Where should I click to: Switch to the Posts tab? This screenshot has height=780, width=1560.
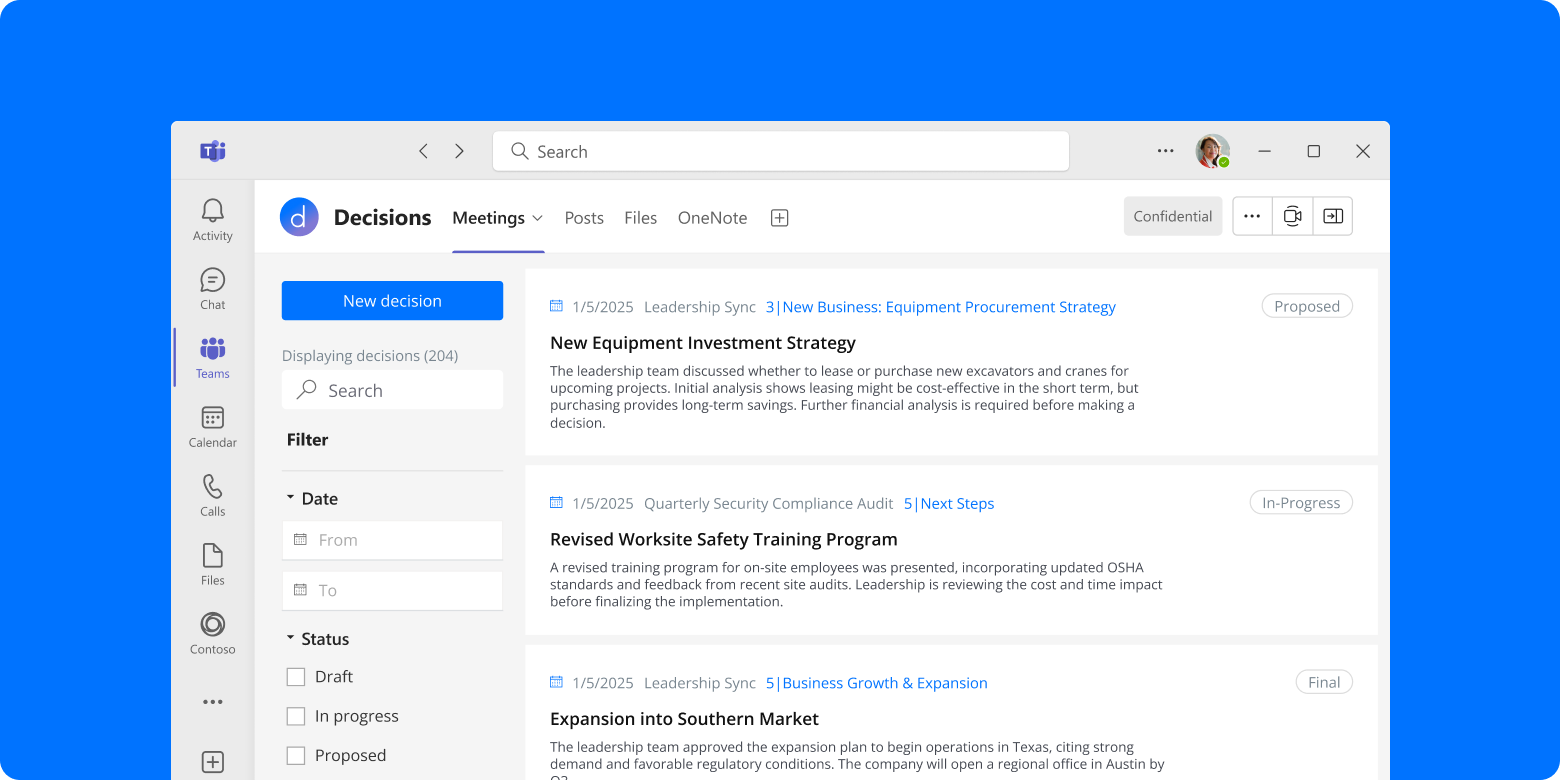click(x=584, y=218)
